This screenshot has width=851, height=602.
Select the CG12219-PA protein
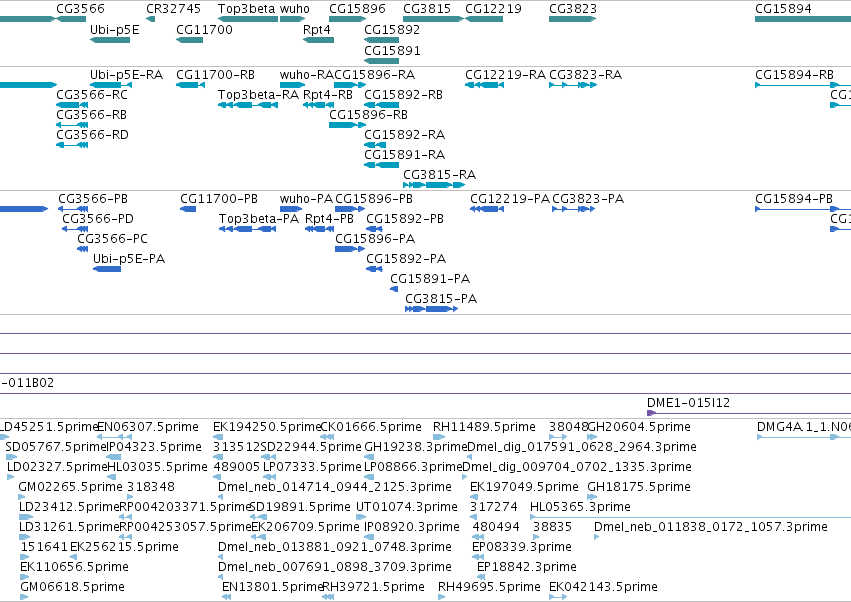coord(510,199)
